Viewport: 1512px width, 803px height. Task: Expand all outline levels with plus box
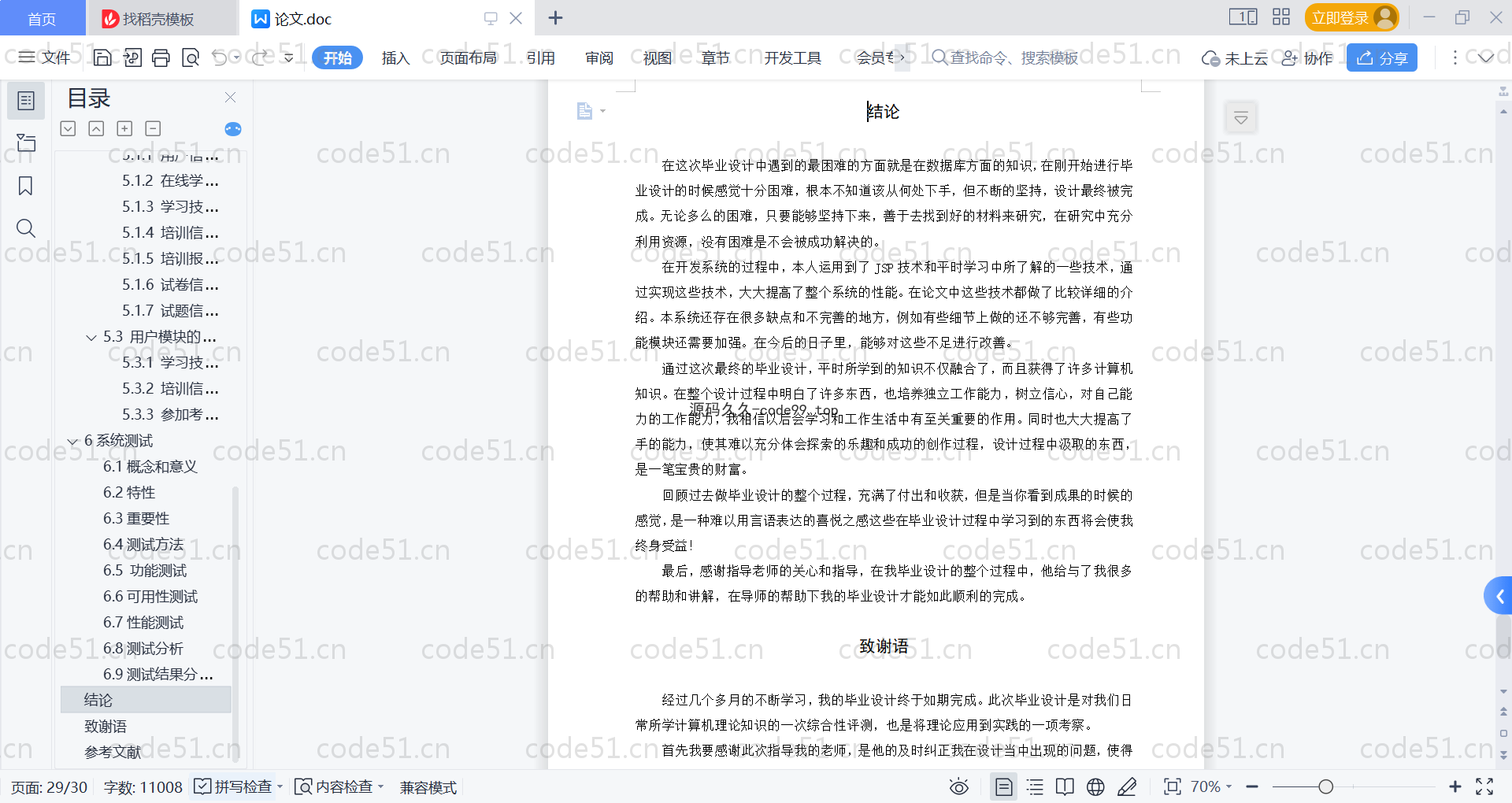pyautogui.click(x=124, y=128)
